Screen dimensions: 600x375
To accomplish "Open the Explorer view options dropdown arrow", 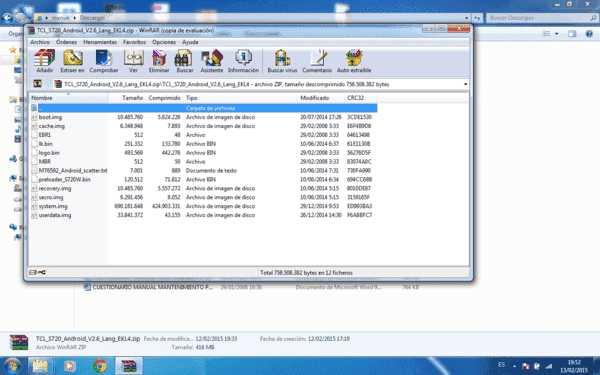I will tap(556, 34).
